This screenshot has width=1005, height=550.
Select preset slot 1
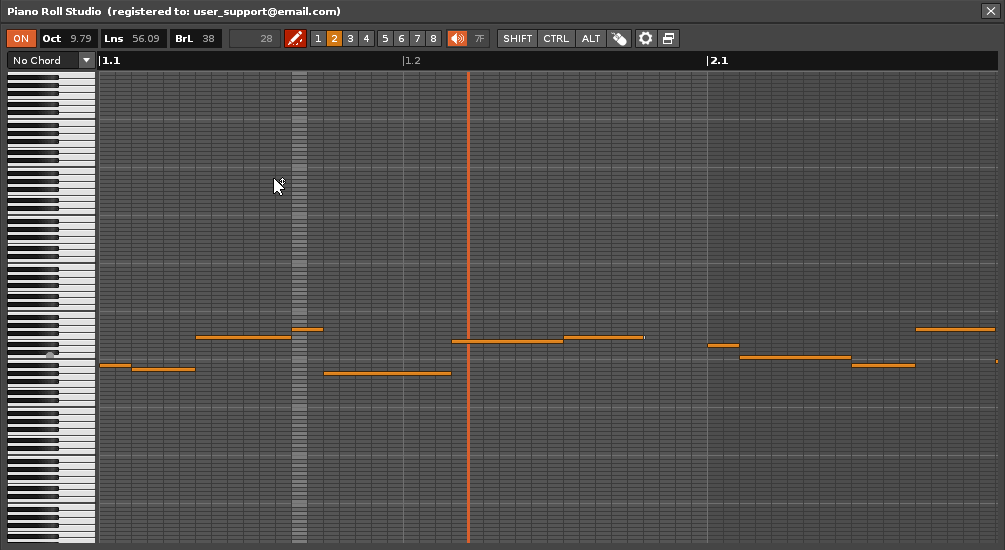coord(318,38)
